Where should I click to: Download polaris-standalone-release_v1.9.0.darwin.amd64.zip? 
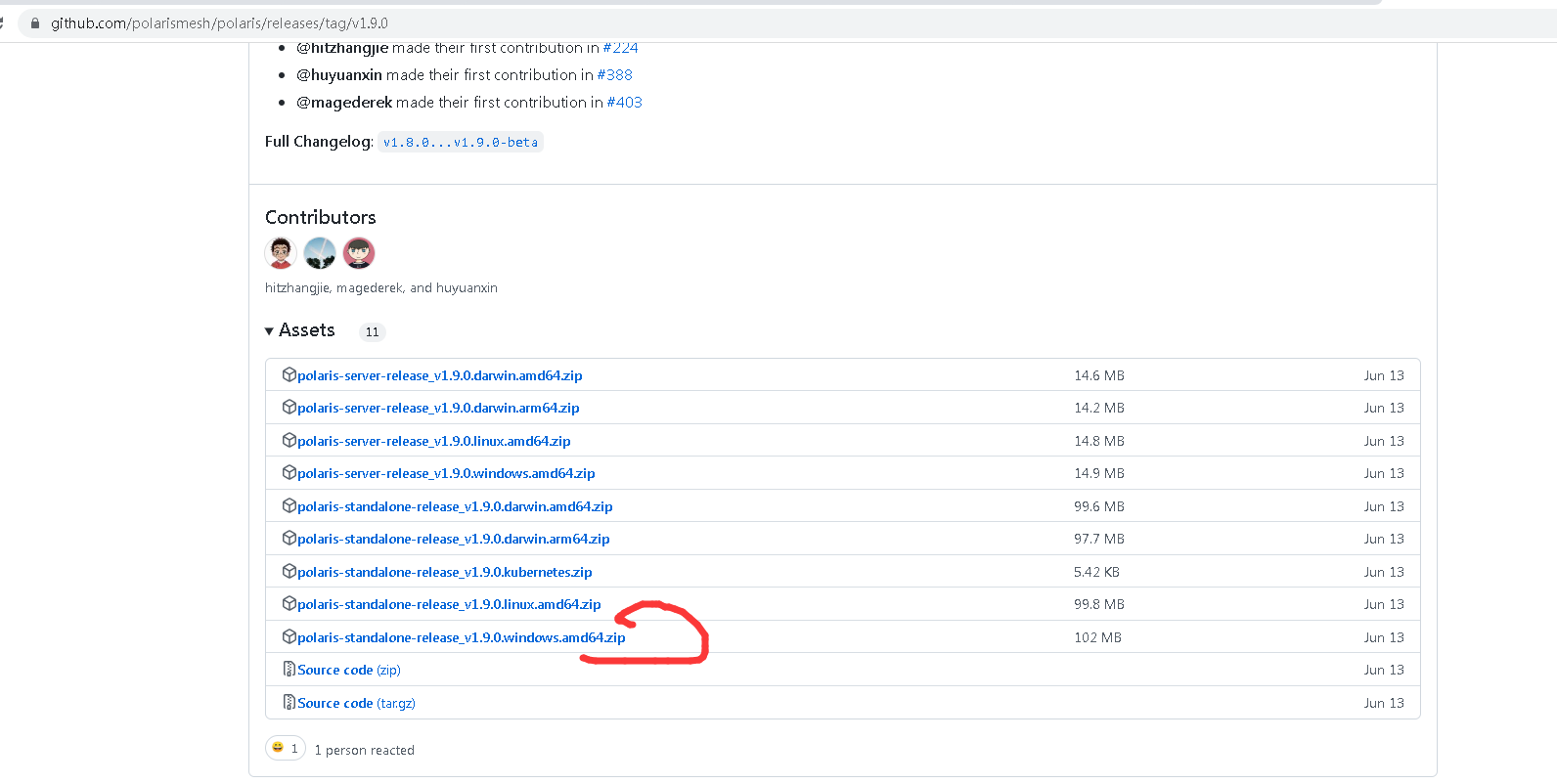coord(455,506)
